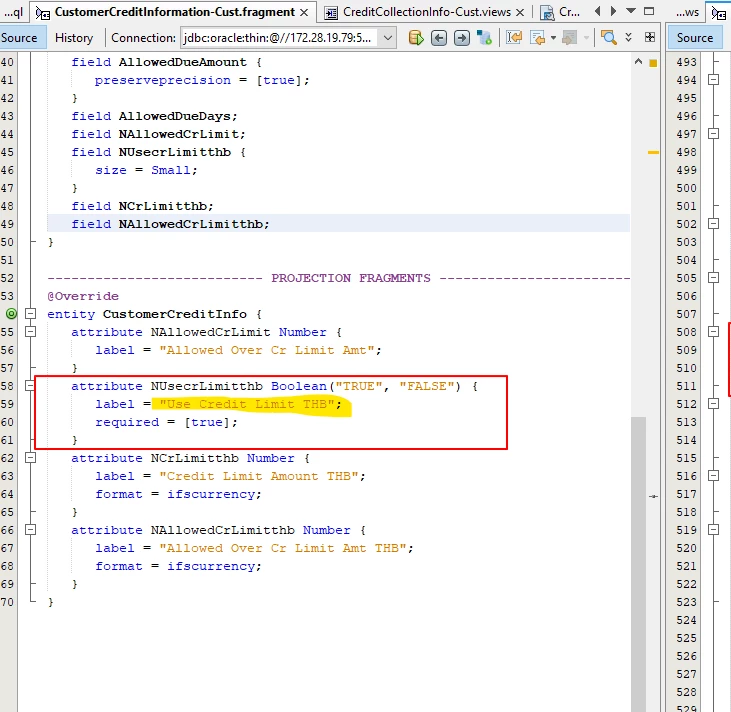Click the forward arrow toolbar icon

(x=462, y=38)
